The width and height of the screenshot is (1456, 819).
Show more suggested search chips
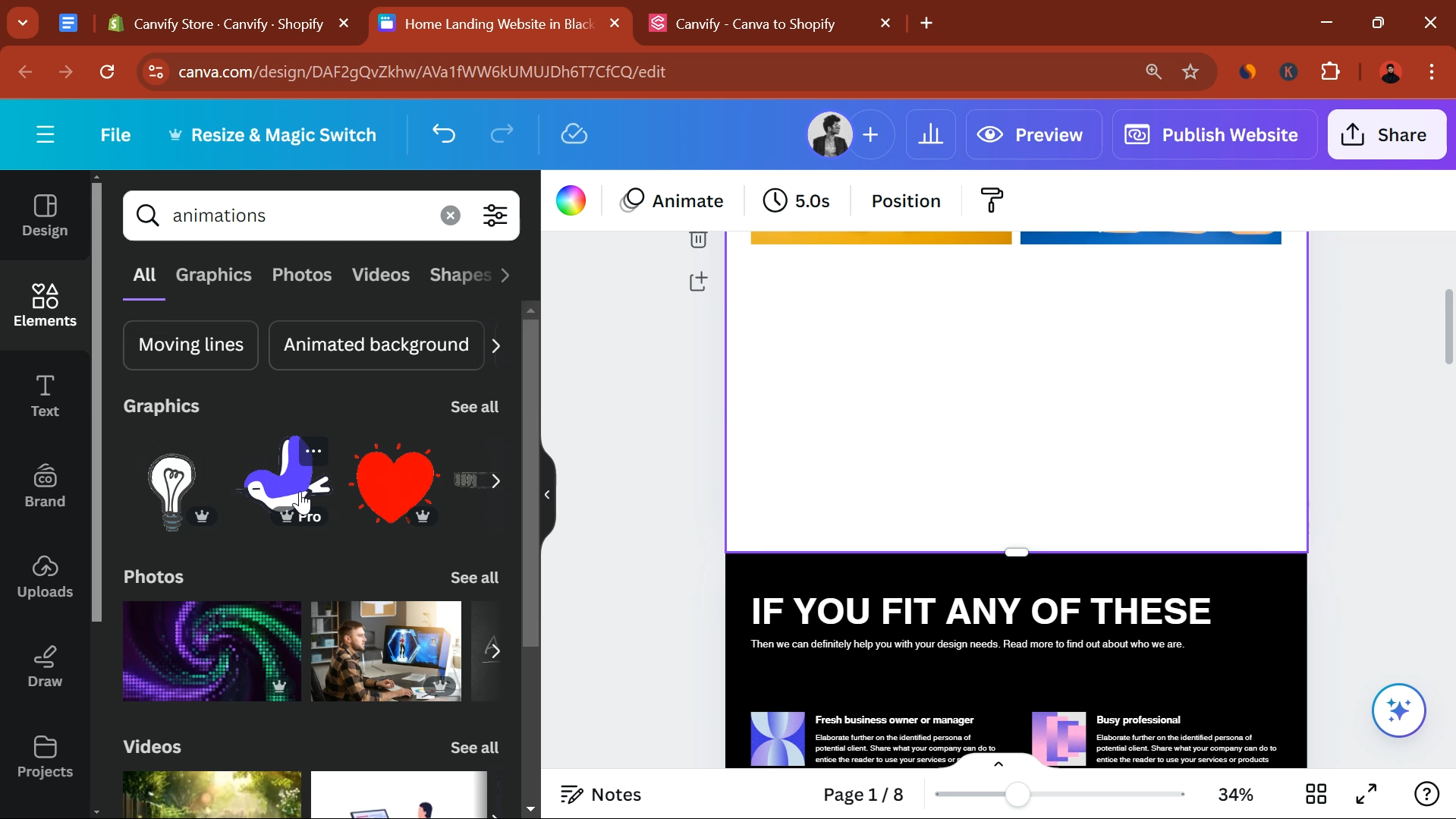tap(496, 345)
